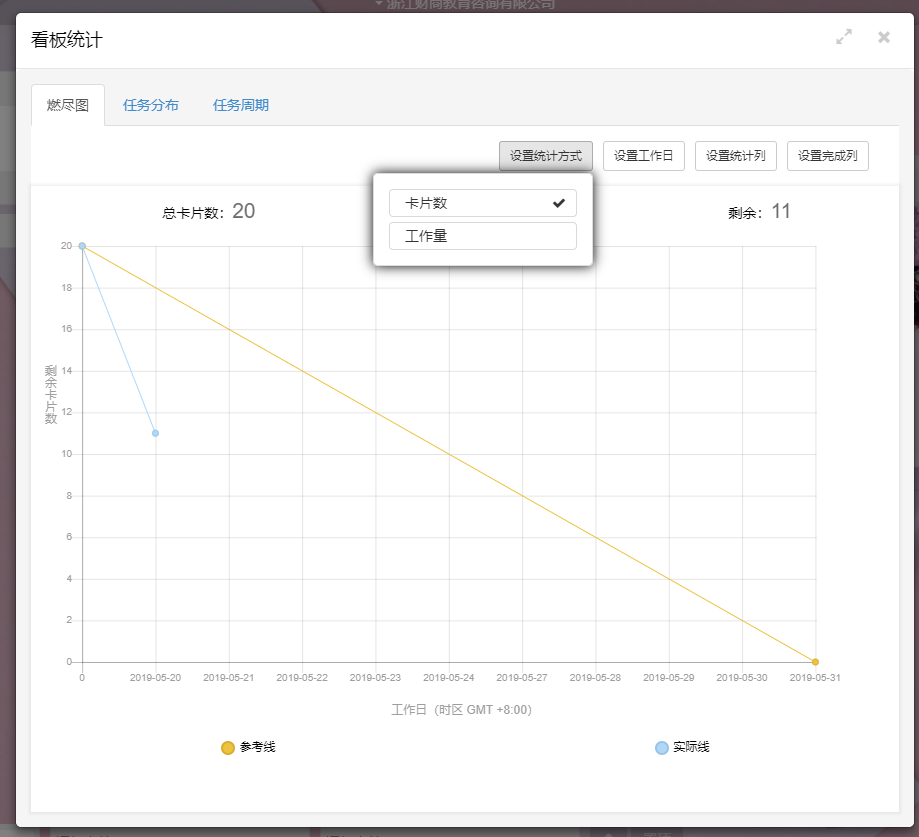Click the 设置统计列 button
Image resolution: width=919 pixels, height=837 pixels.
tap(736, 156)
